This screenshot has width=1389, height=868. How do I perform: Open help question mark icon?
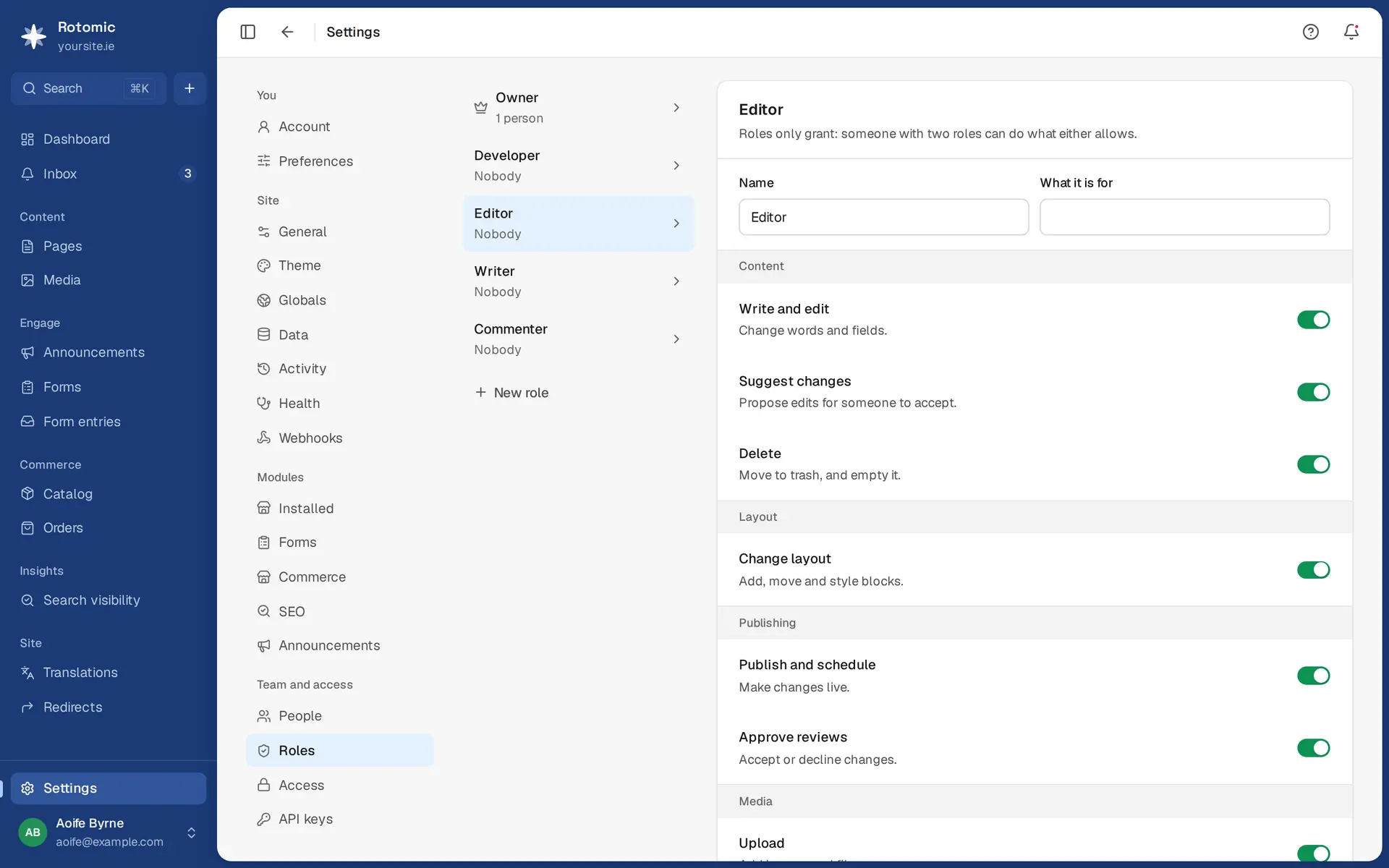click(x=1310, y=32)
